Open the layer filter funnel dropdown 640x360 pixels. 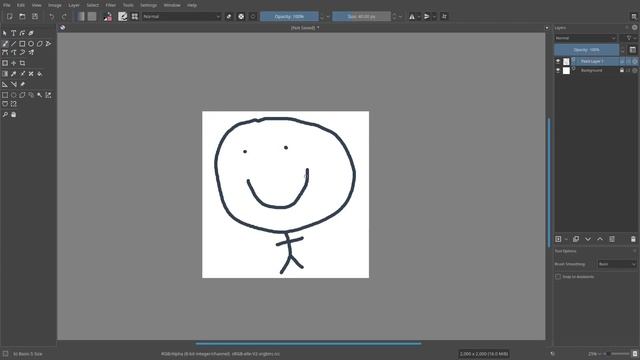click(631, 38)
